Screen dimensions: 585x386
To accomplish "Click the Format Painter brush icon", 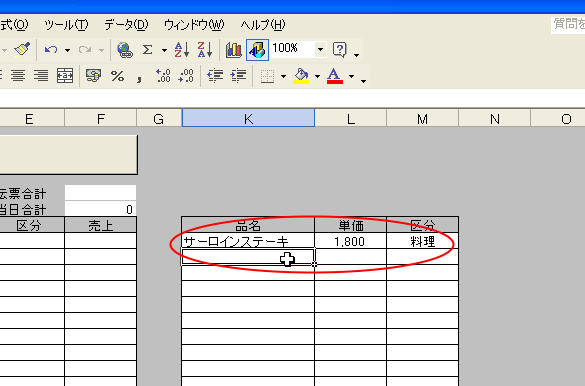I will [x=22, y=49].
